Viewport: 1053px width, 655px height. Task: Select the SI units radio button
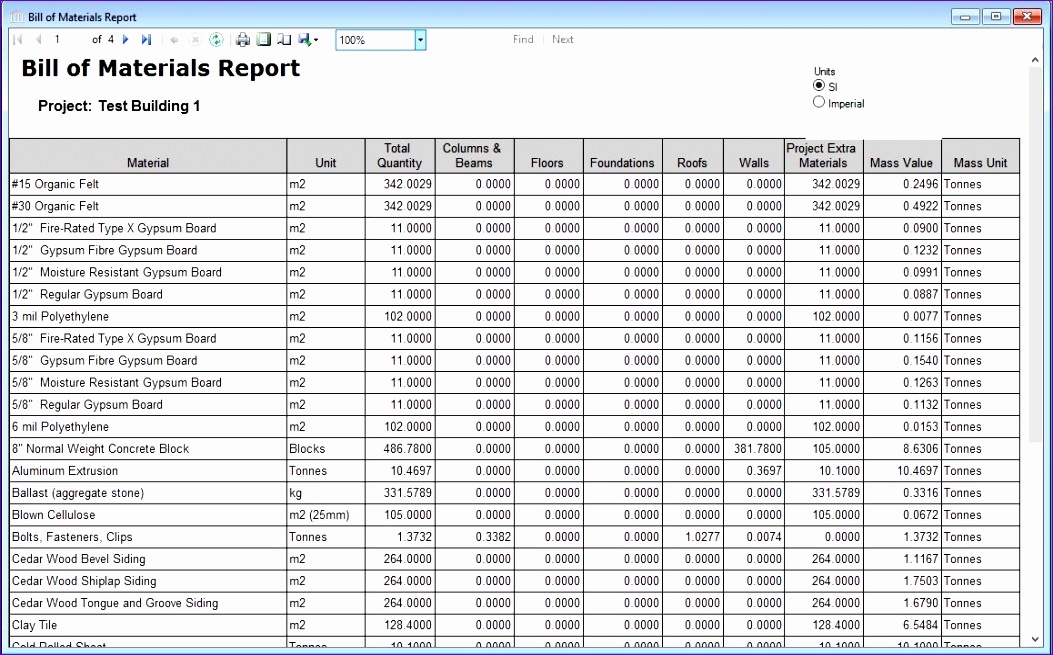818,85
